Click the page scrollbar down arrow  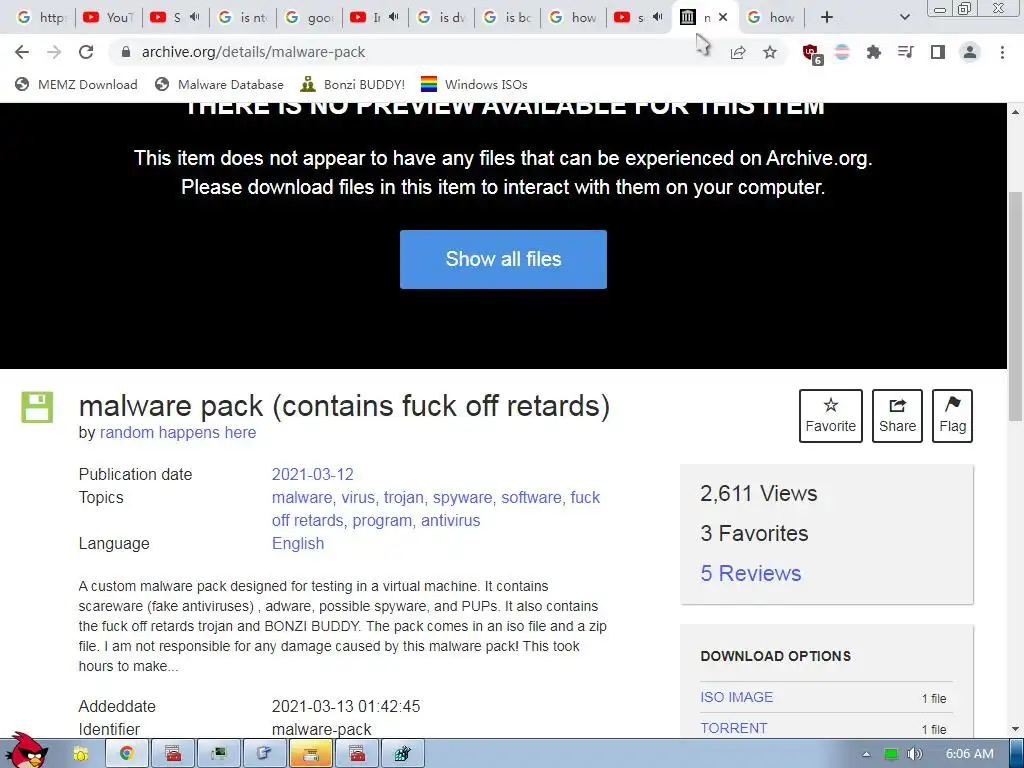(1016, 729)
